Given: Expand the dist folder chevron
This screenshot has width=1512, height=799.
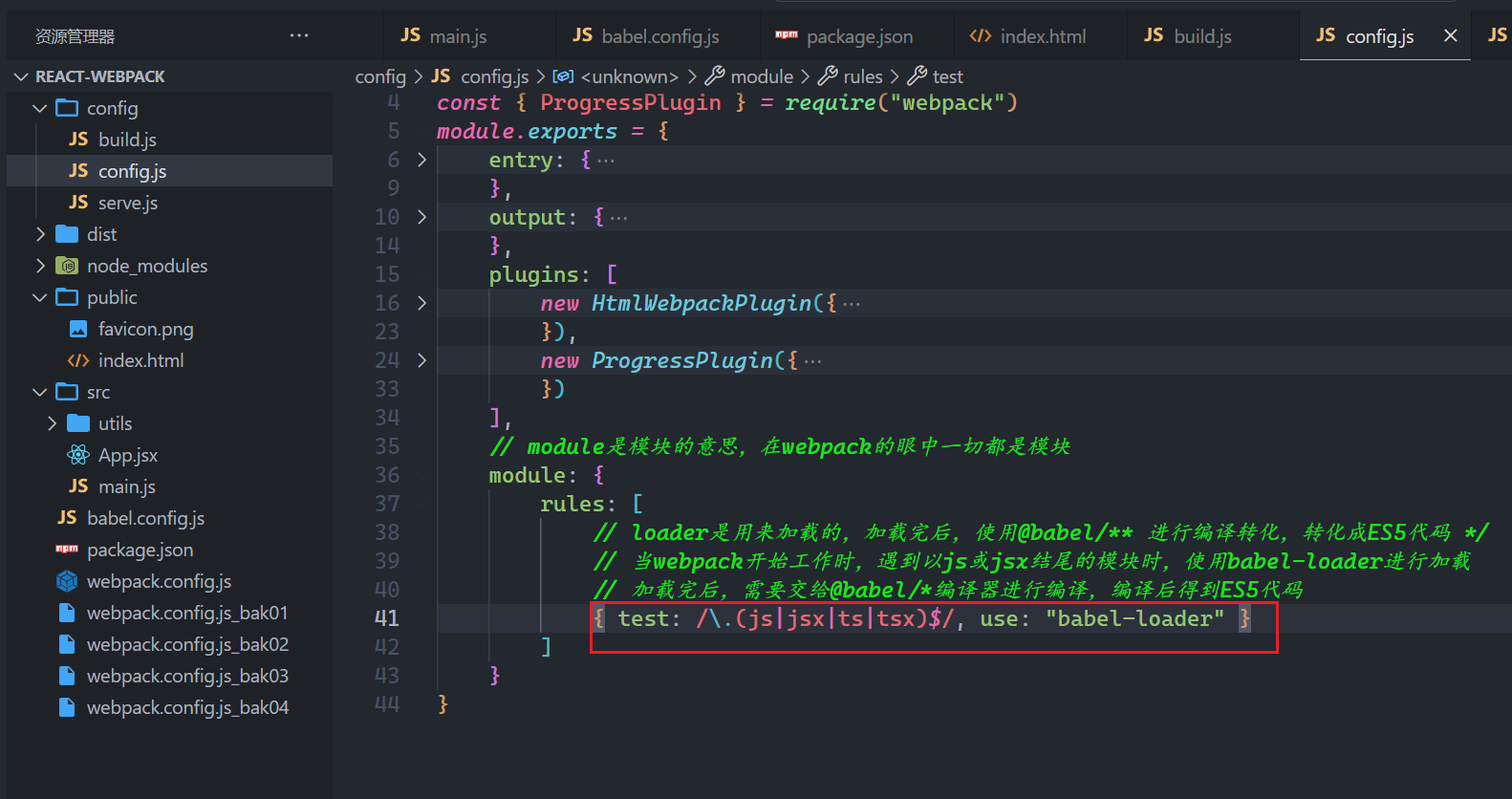Looking at the screenshot, I should coord(40,234).
